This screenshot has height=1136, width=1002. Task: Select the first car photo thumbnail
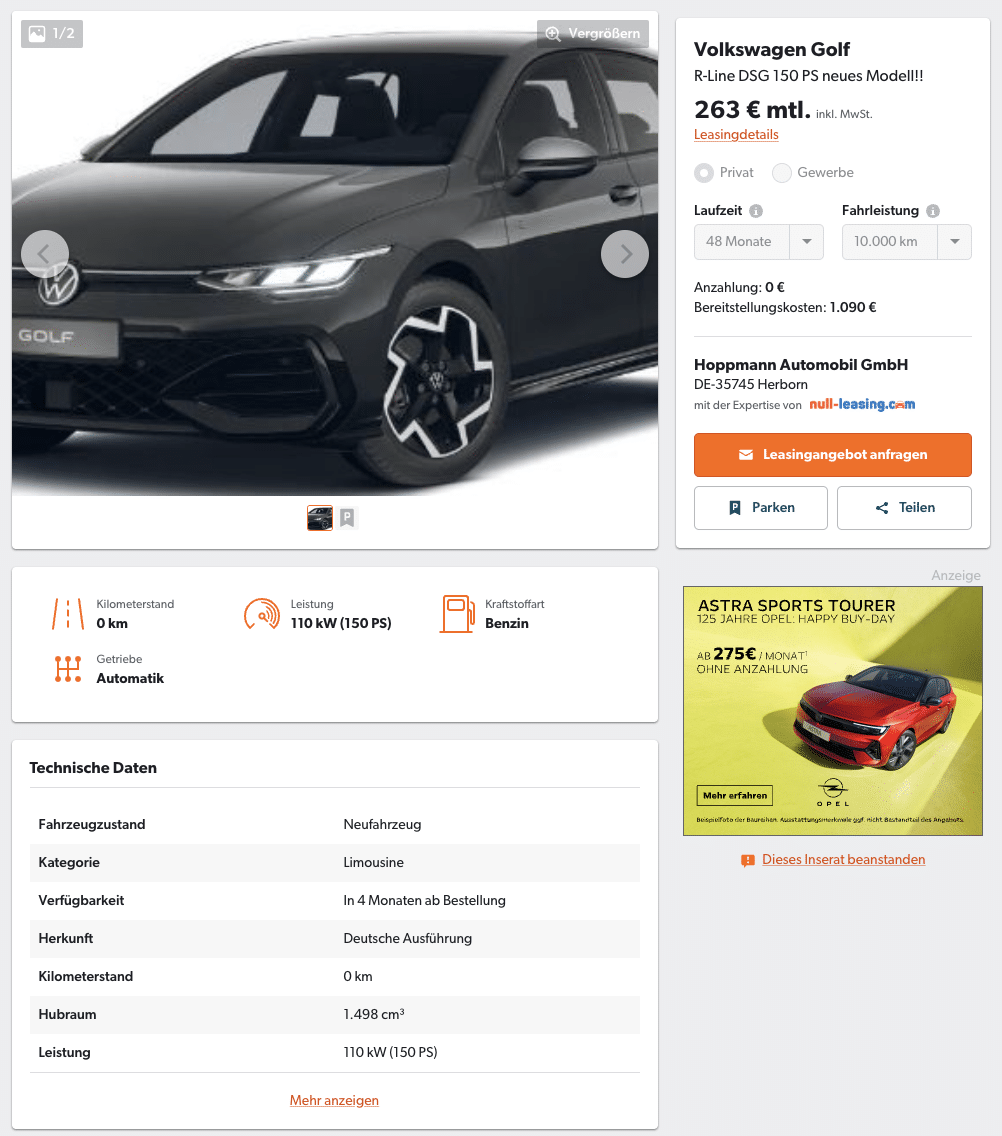(320, 518)
